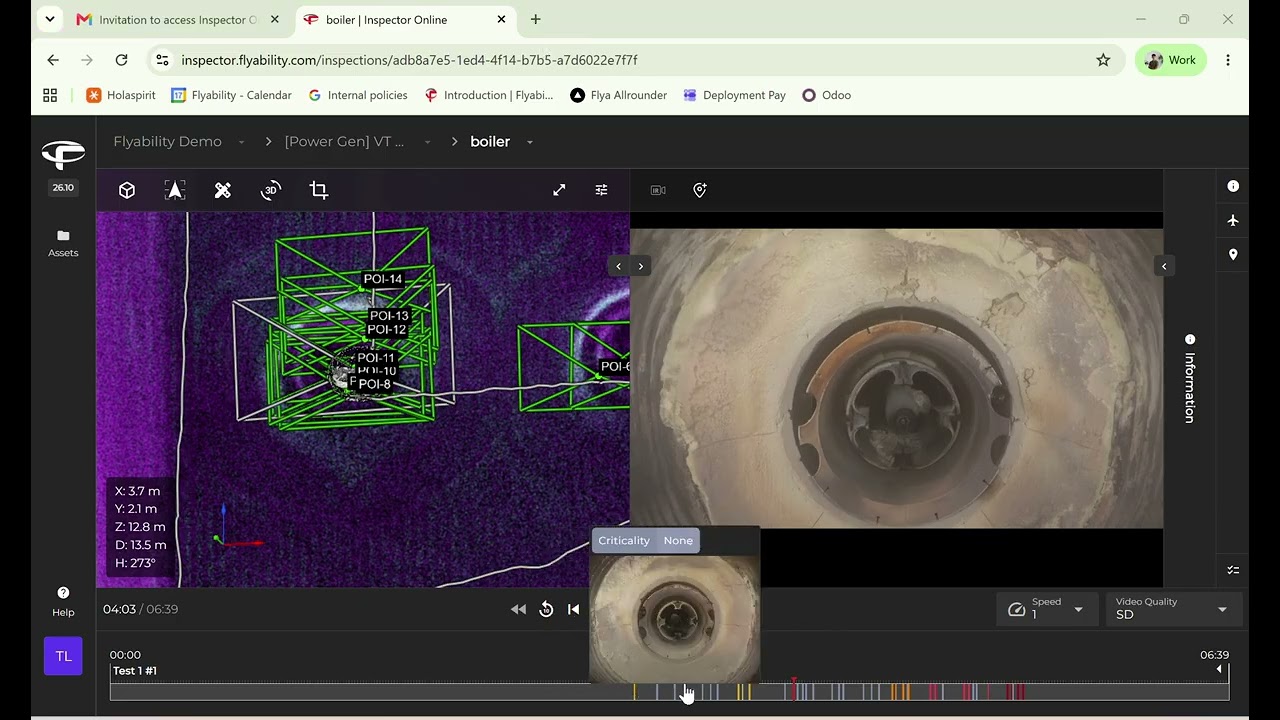This screenshot has height=720, width=1280.
Task: Skip to the previous marker
Action: (x=573, y=609)
